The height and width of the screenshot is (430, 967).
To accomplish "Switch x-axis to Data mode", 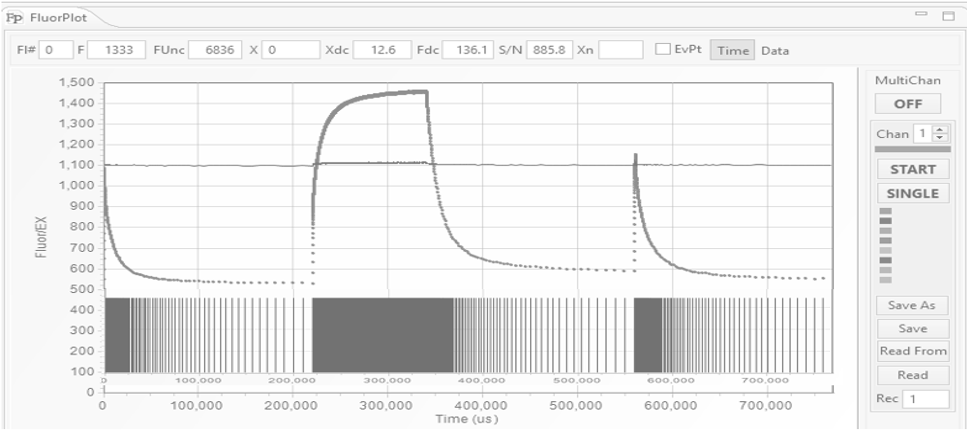I will point(775,50).
